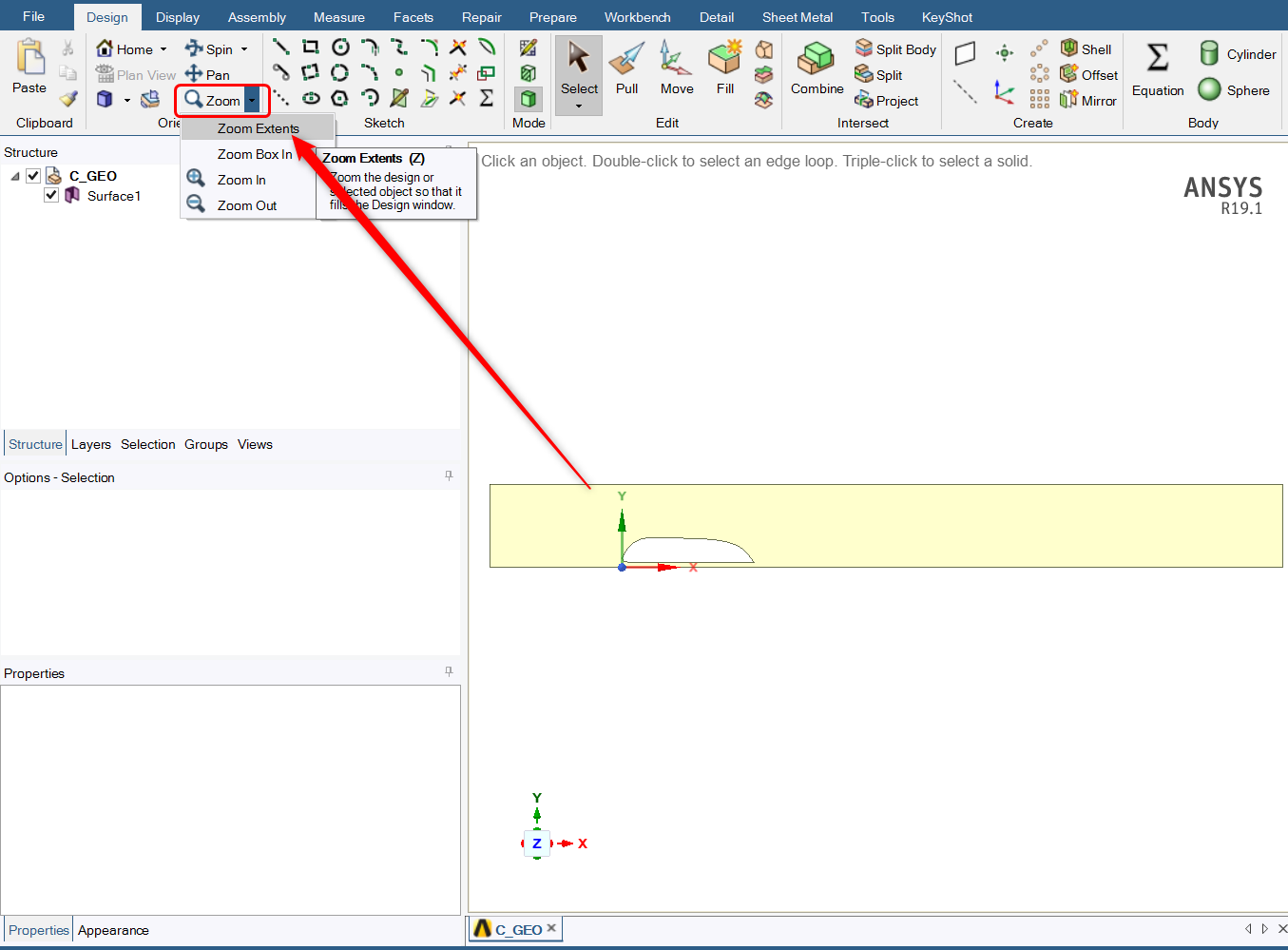Switch to the Display ribbon tab
Image resolution: width=1288 pixels, height=950 pixels.
[178, 17]
